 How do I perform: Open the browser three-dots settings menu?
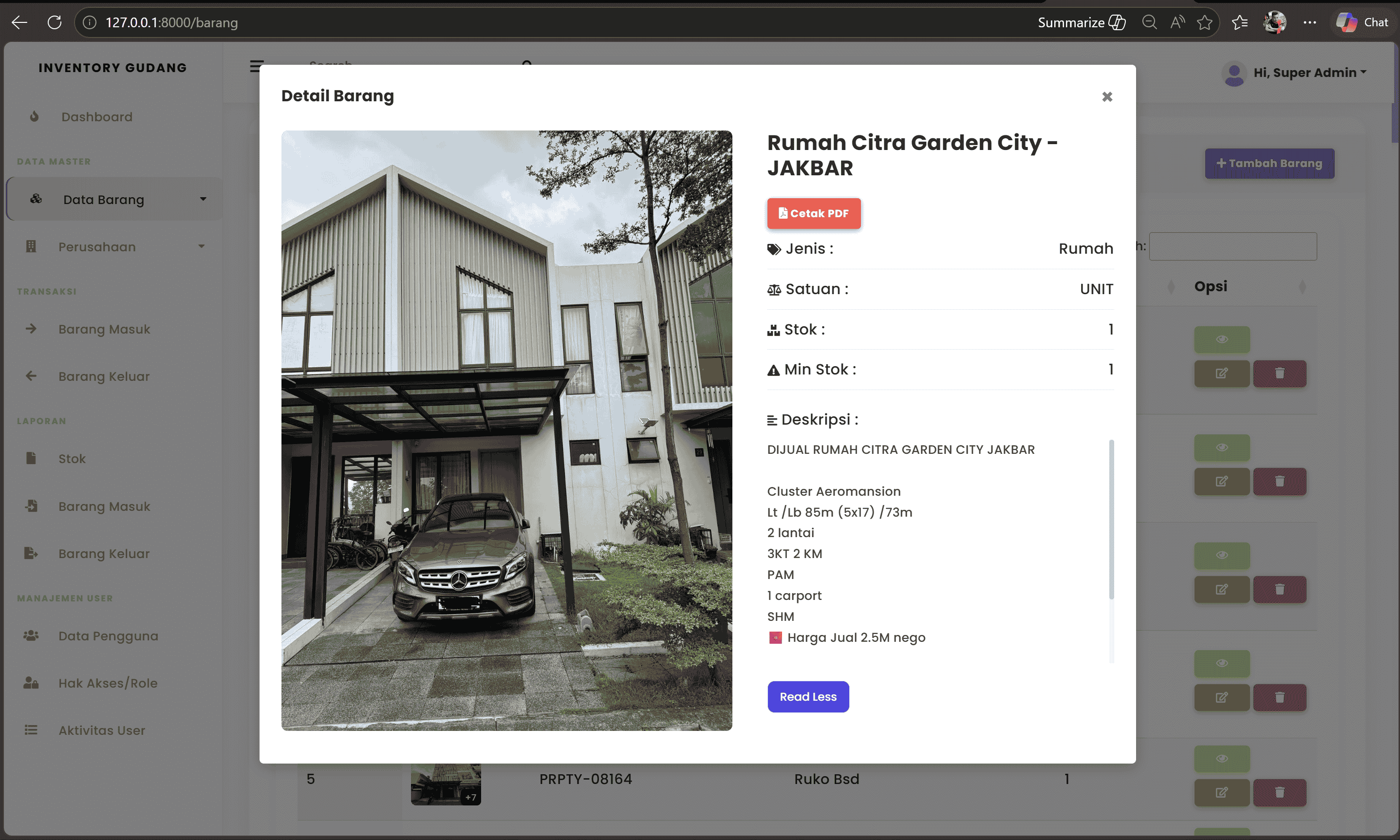(1309, 22)
